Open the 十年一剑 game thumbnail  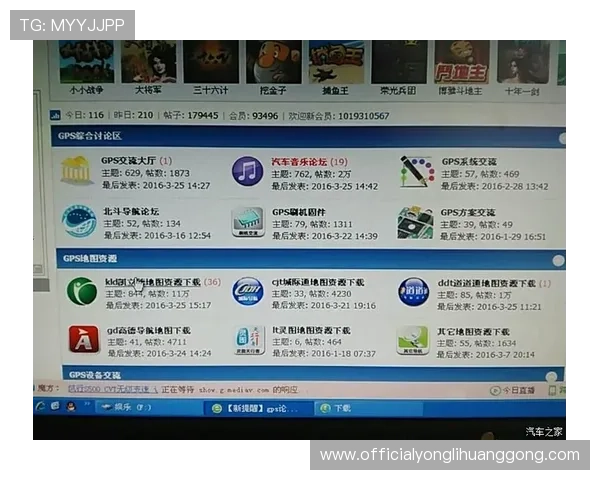tap(523, 62)
